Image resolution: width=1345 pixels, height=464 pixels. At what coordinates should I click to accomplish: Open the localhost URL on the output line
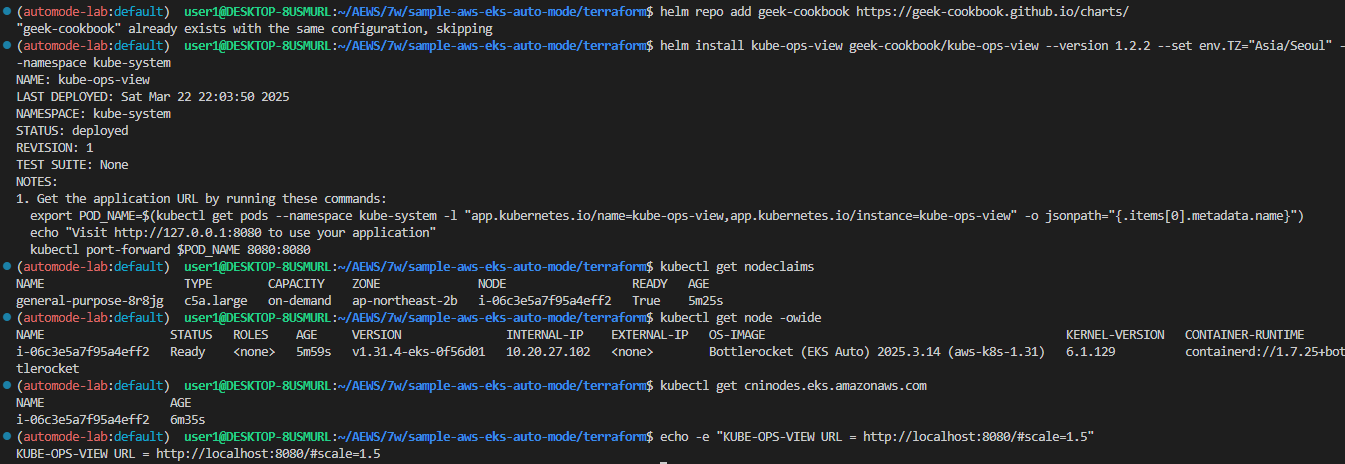[x=268, y=454]
